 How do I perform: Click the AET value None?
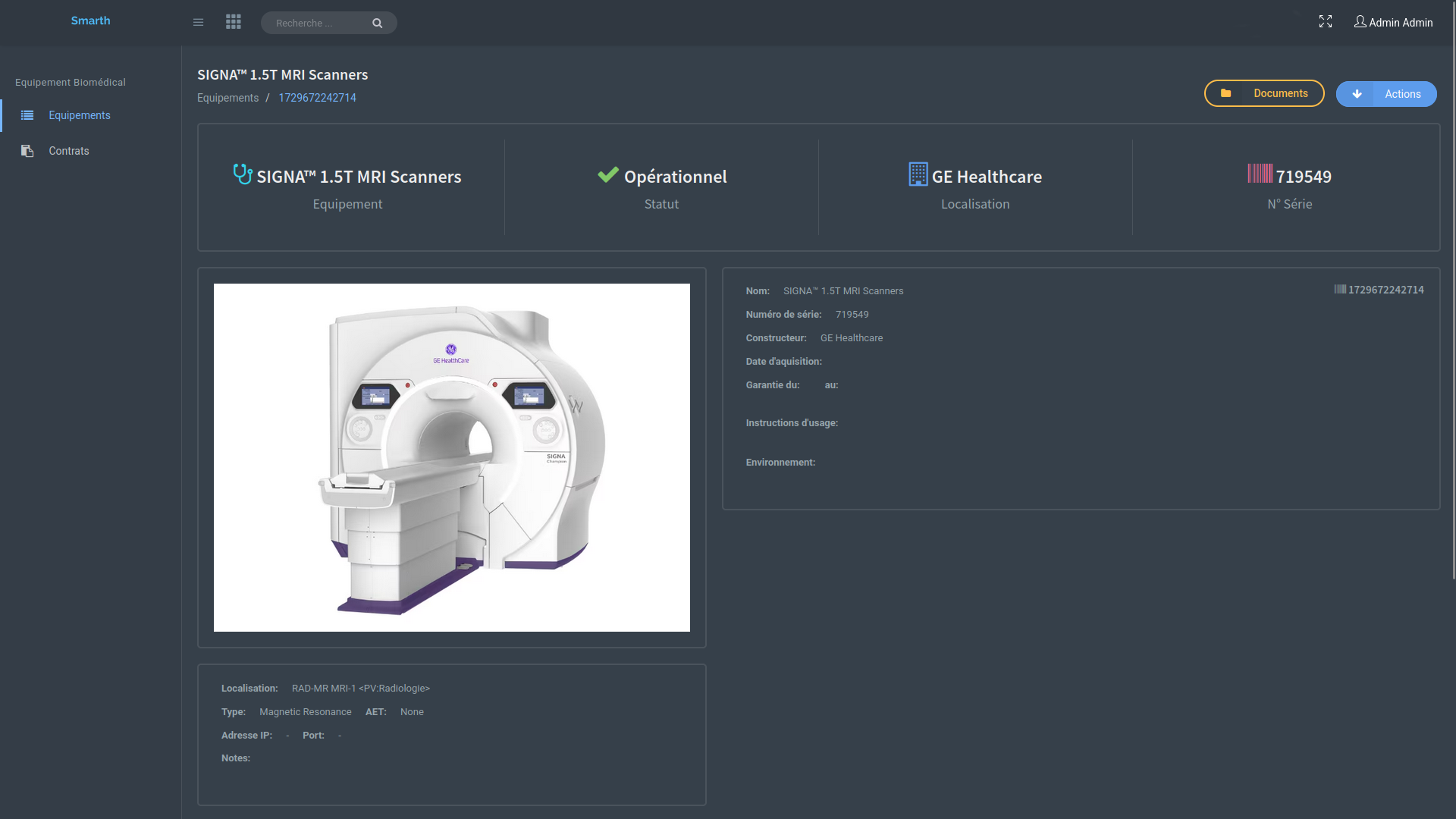click(x=412, y=712)
